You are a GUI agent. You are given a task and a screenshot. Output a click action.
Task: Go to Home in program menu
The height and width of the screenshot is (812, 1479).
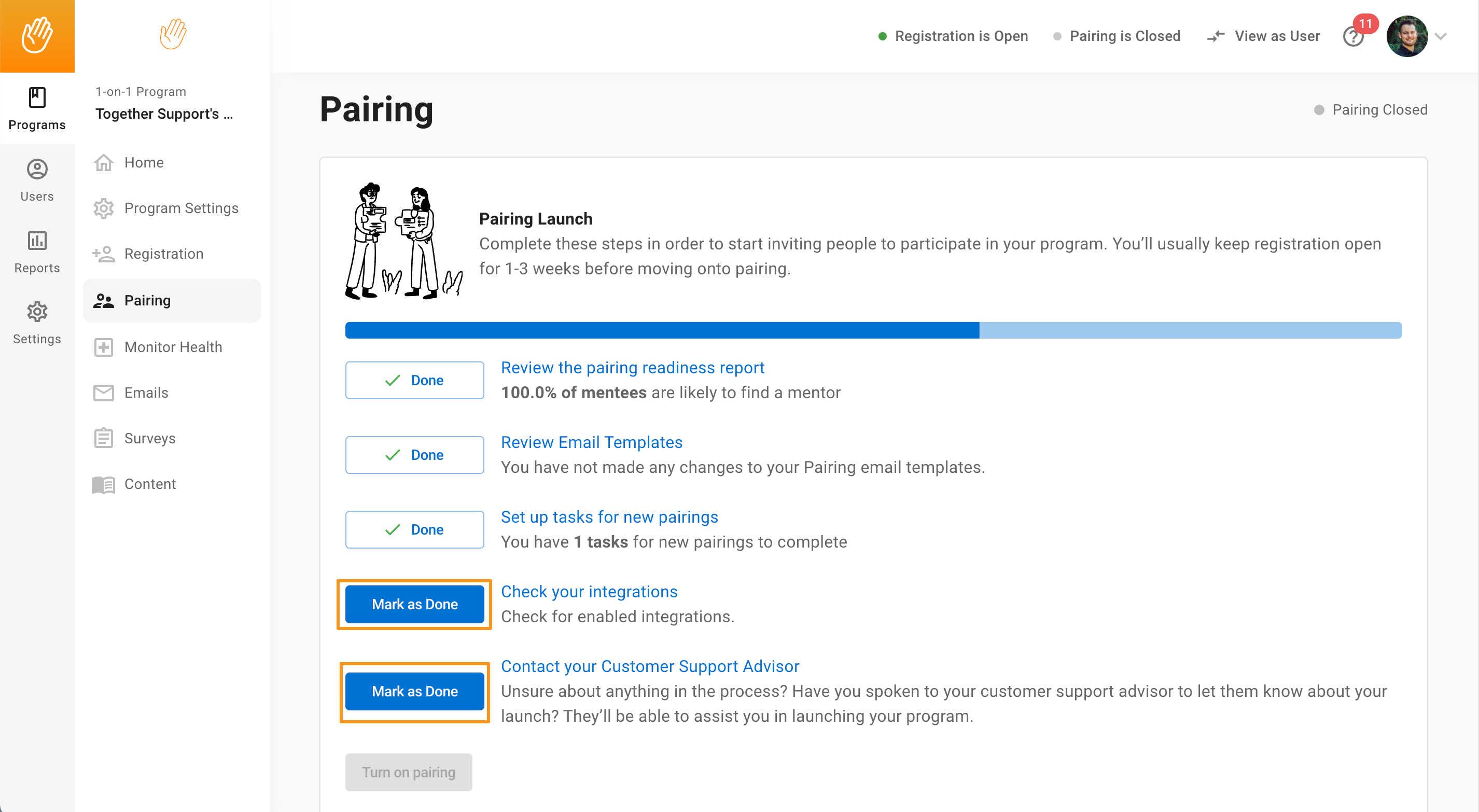172,162
